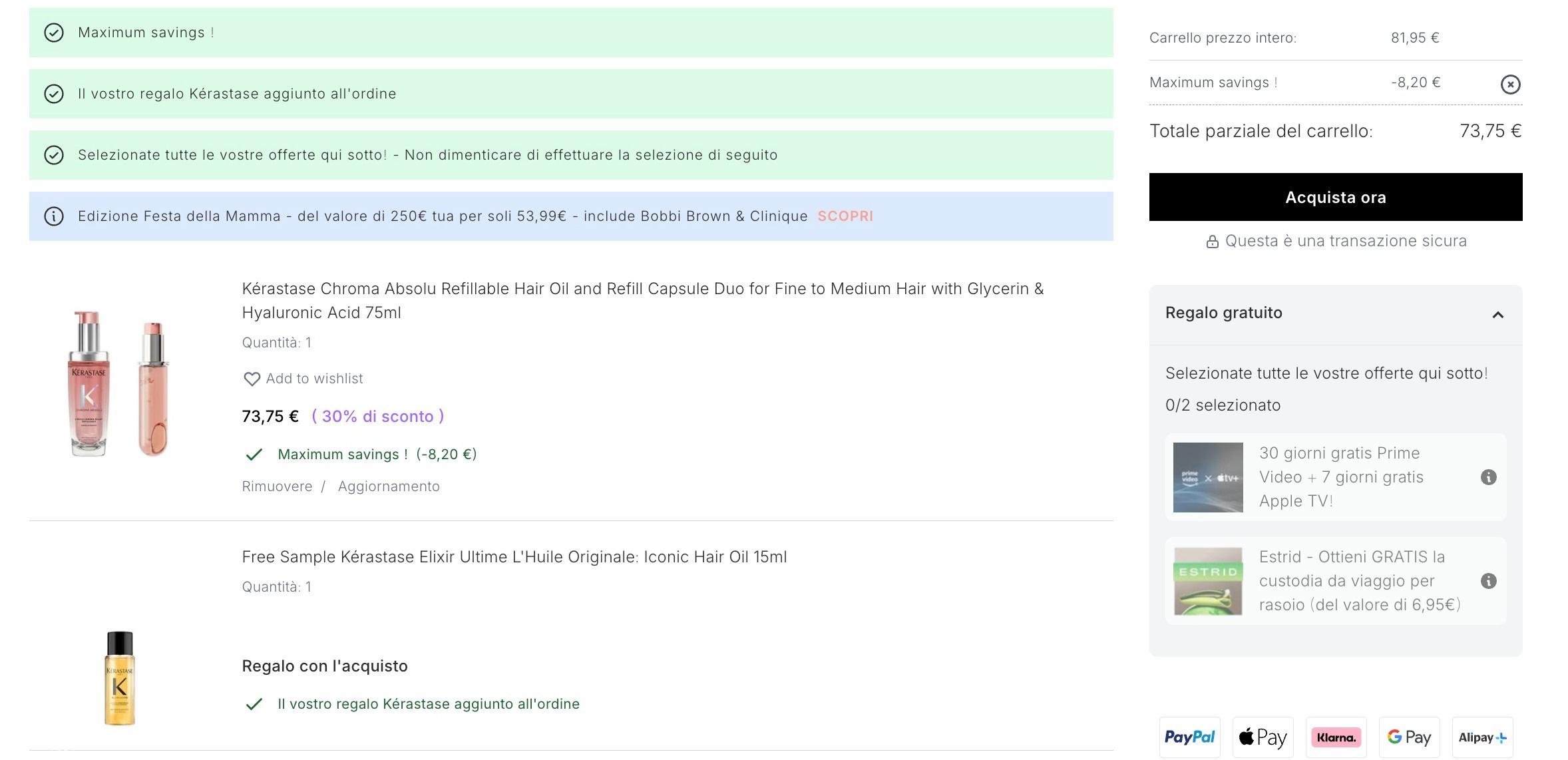Click the Chroma Absolu product image
This screenshot has width=1568, height=760.
pyautogui.click(x=120, y=384)
